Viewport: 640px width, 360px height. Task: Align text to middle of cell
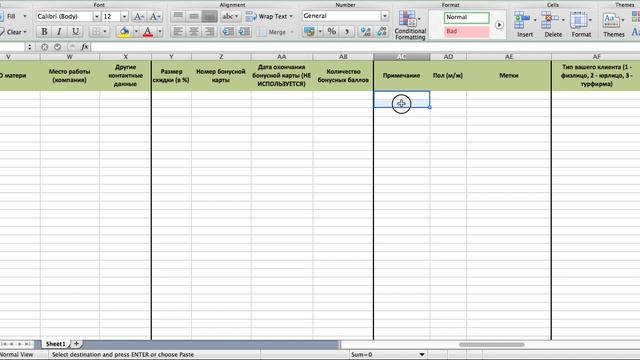point(194,16)
